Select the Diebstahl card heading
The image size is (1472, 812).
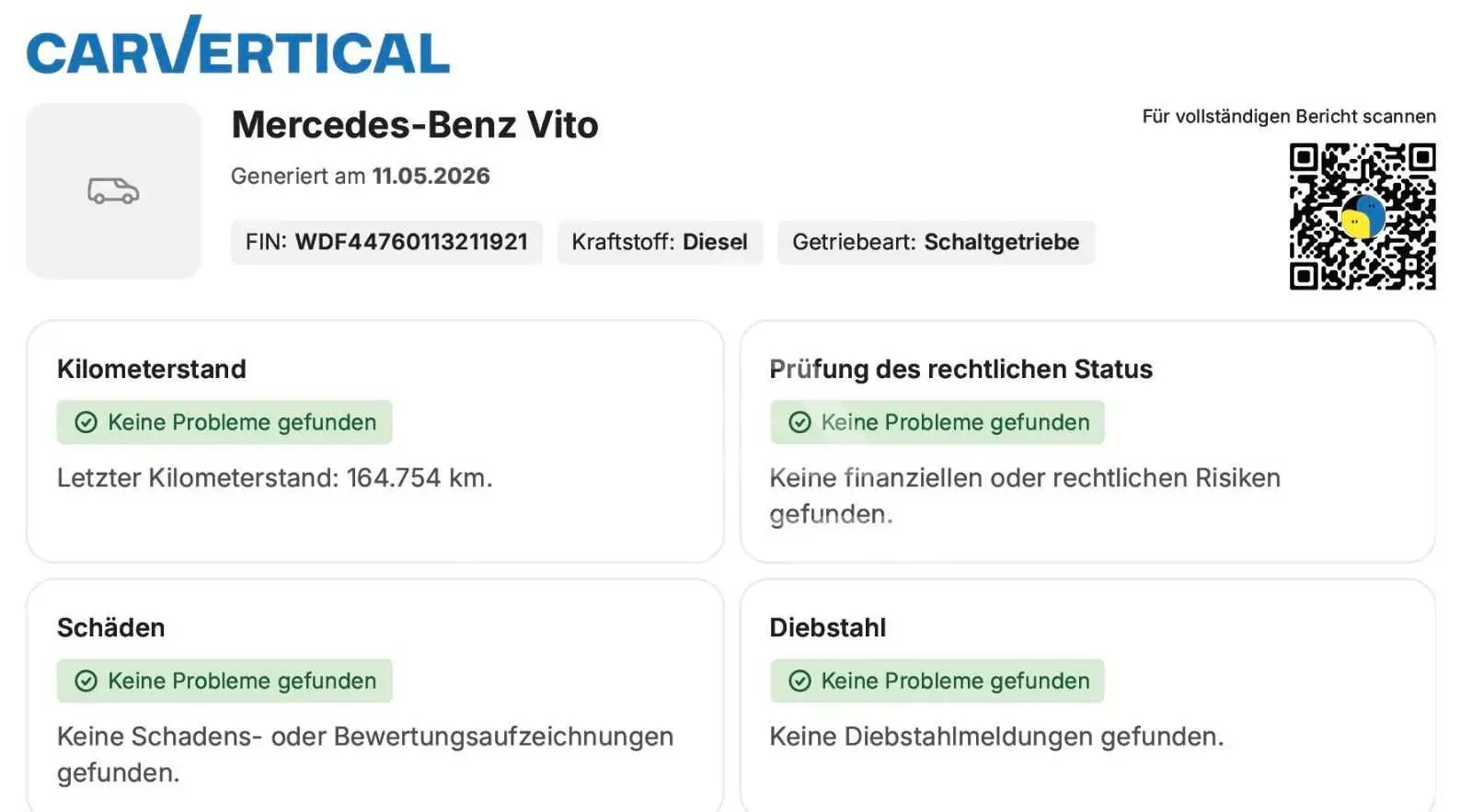click(827, 627)
